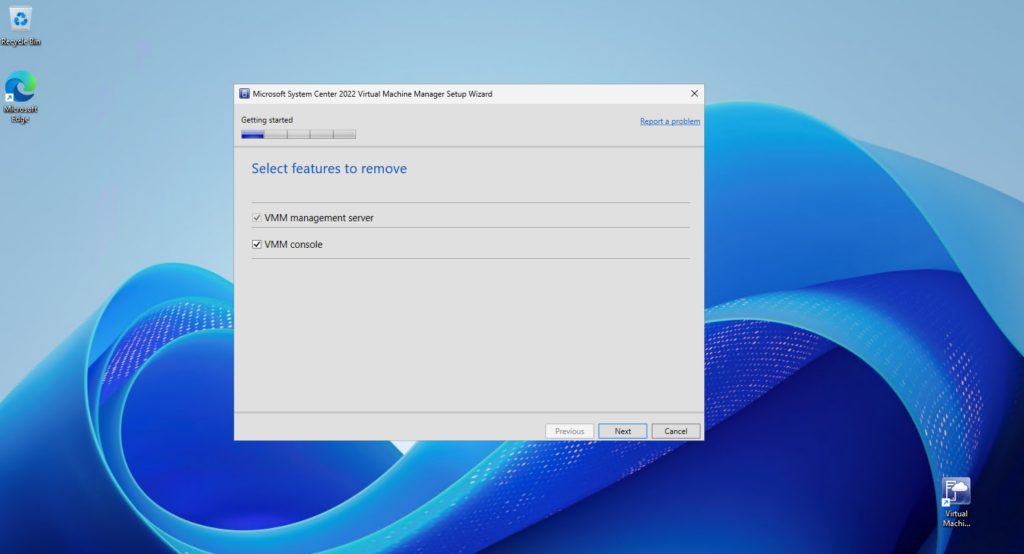Open the Report a problem link
Viewport: 1024px width, 554px height.
669,121
